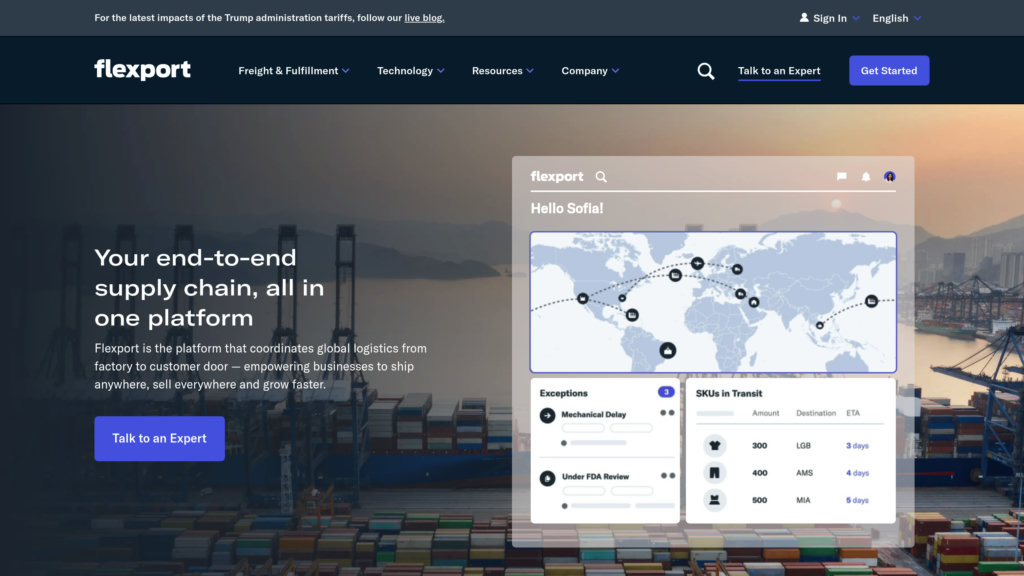The height and width of the screenshot is (576, 1024).
Task: Open search in the Flexport dashboard preview
Action: pyautogui.click(x=600, y=176)
